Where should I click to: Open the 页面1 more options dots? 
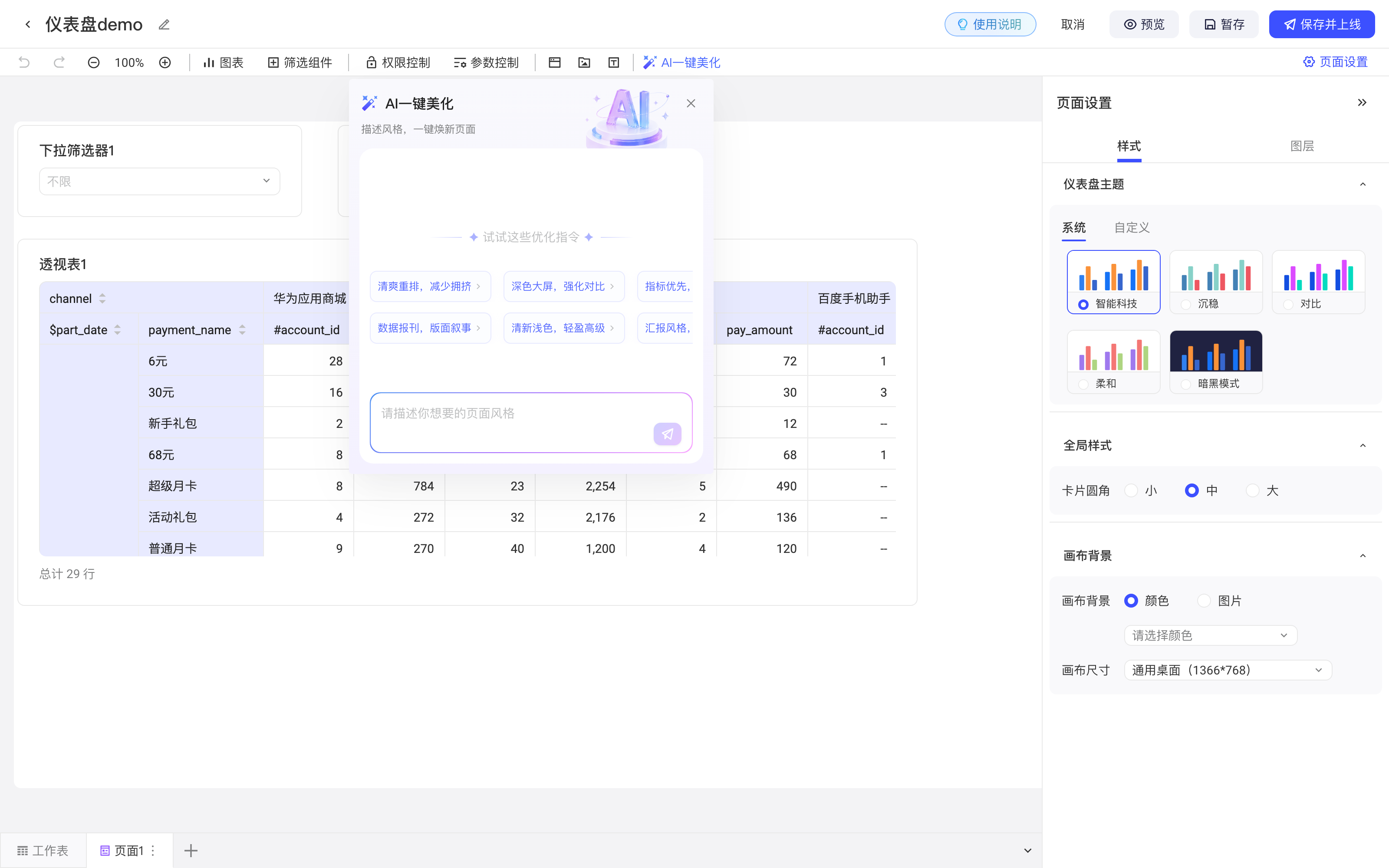tap(153, 850)
